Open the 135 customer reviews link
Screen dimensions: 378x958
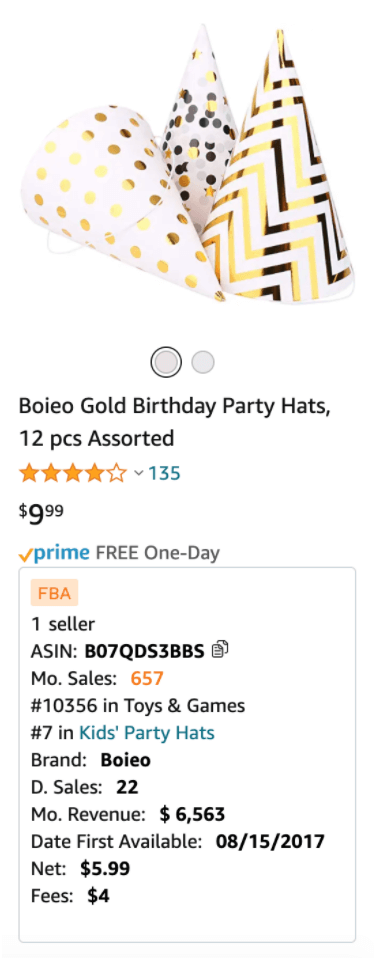click(164, 474)
